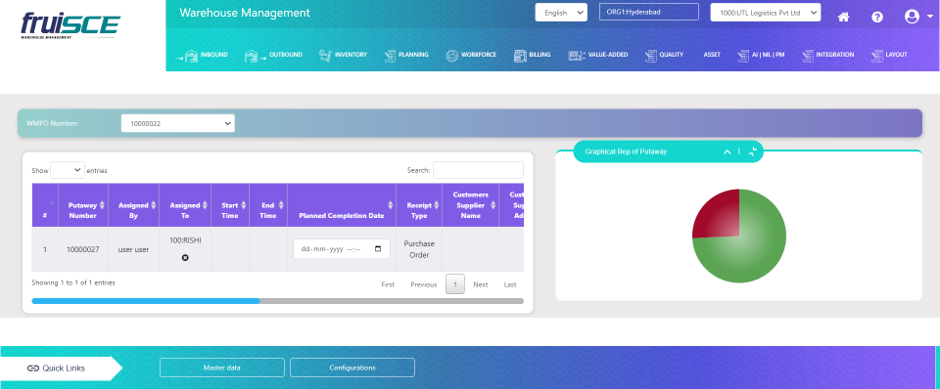Screen dimensions: 940x389
Task: Expand the WMPO Number dropdown
Action: click(177, 123)
